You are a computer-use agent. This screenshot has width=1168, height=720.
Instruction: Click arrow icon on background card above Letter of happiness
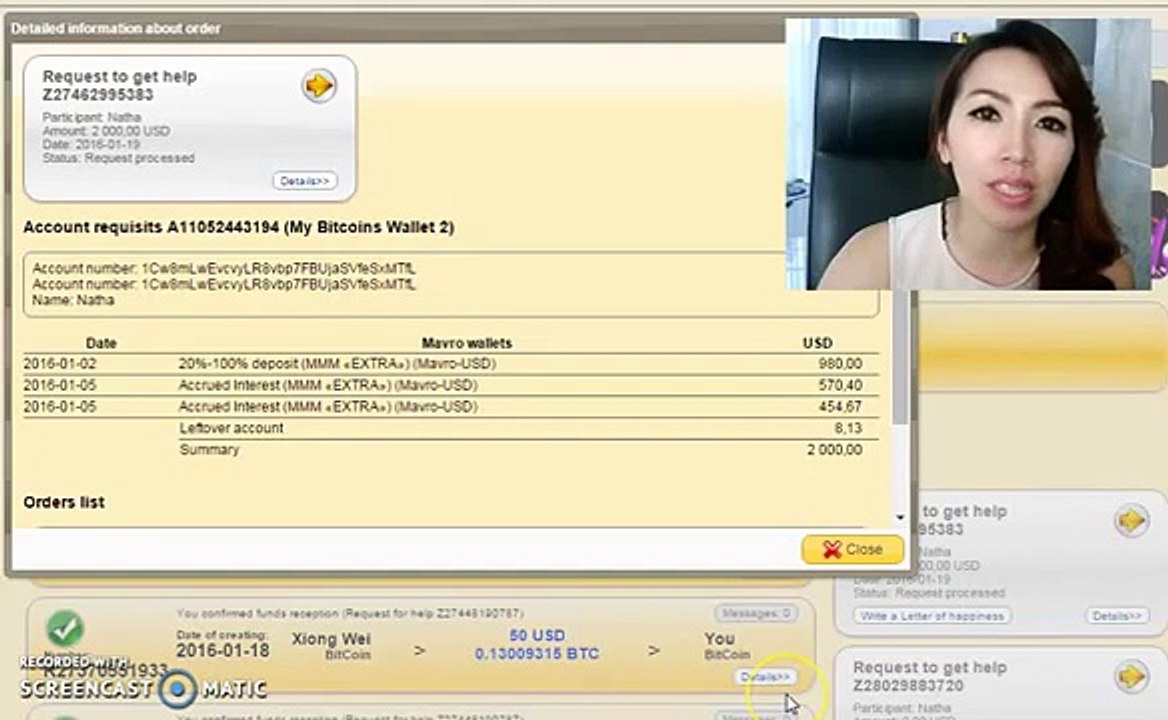[1131, 520]
